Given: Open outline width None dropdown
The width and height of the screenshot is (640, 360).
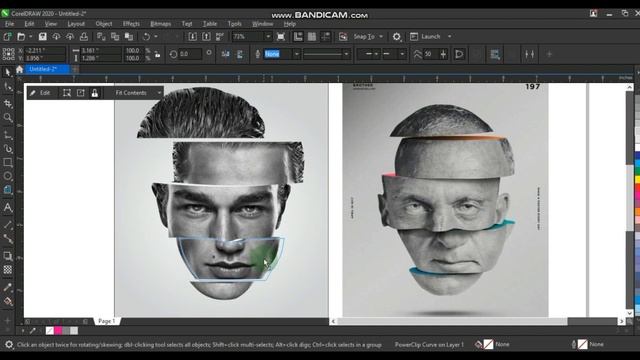Looking at the screenshot, I should coord(297,54).
